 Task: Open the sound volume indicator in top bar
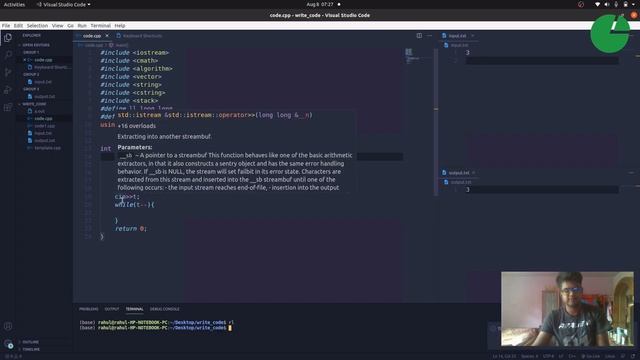coord(607,4)
